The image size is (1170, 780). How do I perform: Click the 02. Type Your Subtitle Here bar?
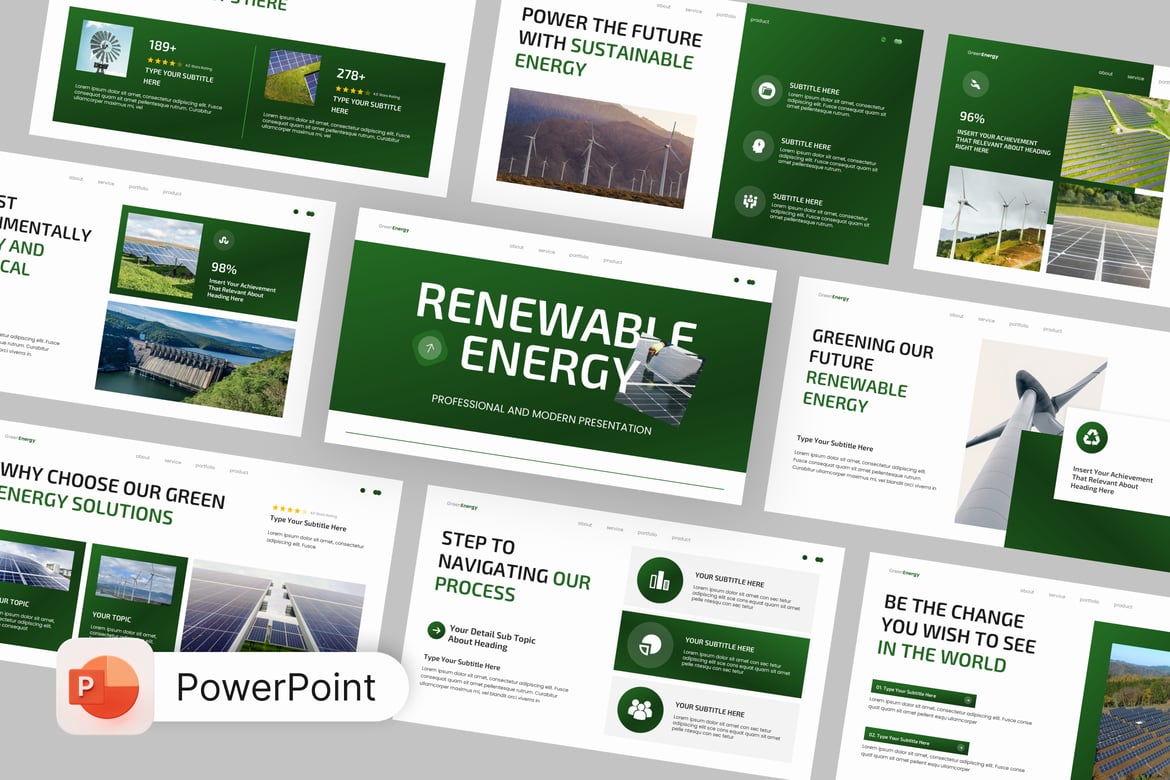[x=916, y=740]
